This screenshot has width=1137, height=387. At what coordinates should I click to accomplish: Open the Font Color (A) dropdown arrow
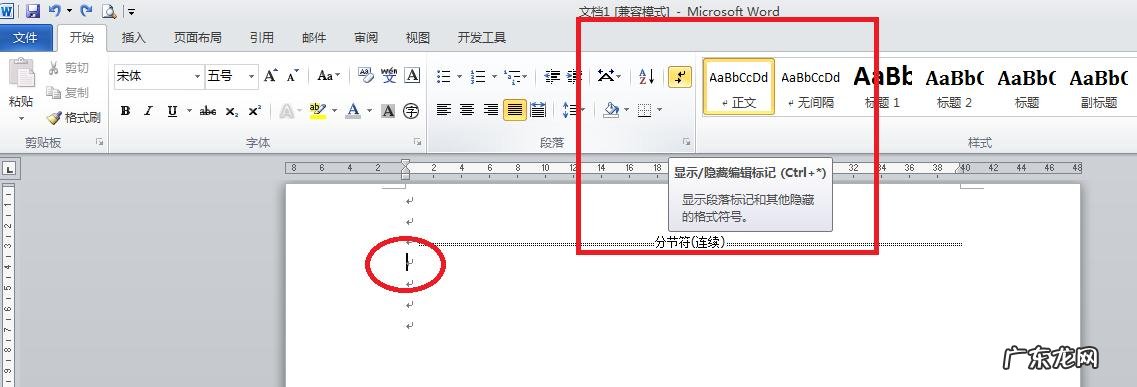(369, 111)
